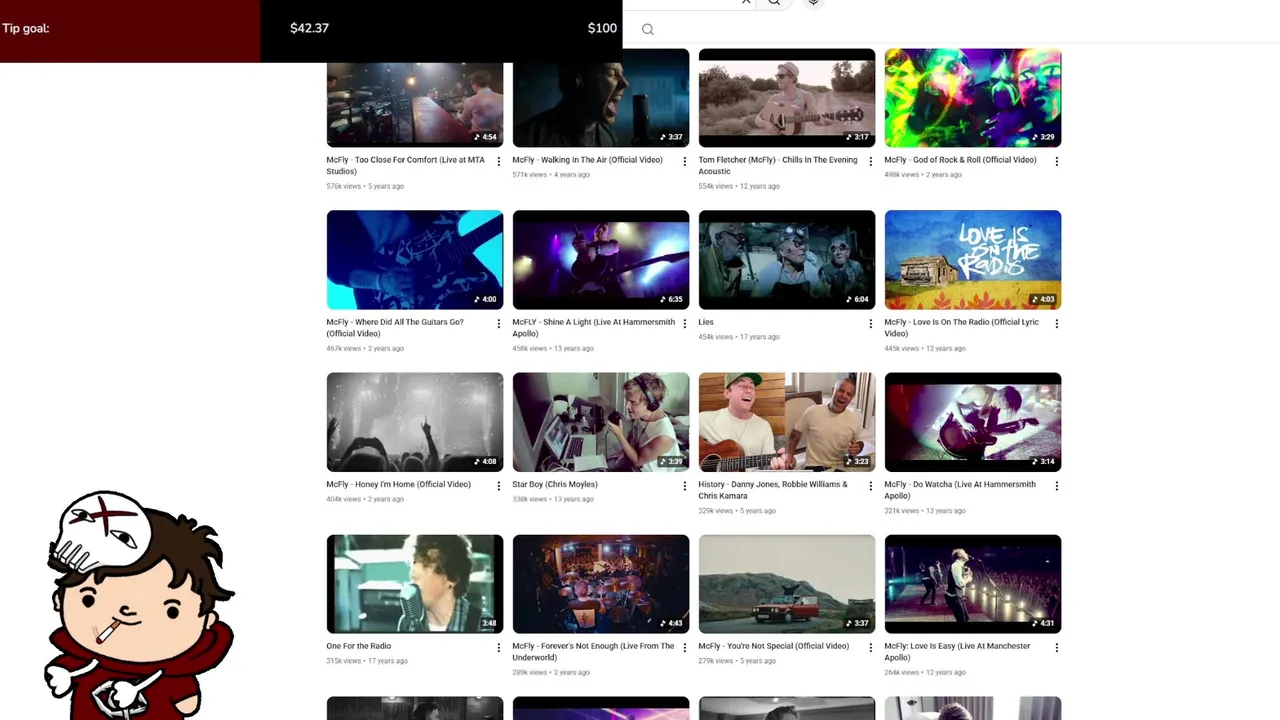
Task: Open title link McFly - You're Not Special
Action: click(773, 646)
